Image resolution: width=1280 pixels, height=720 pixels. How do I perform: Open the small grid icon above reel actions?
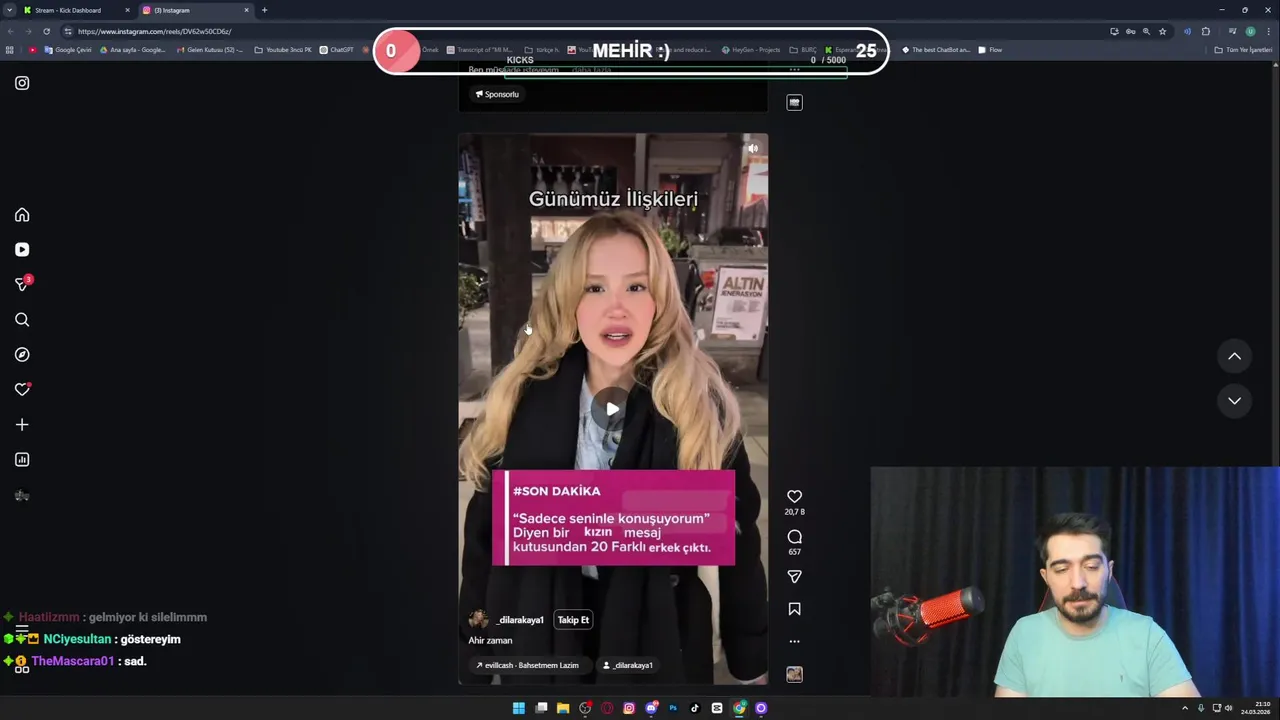coord(794,102)
